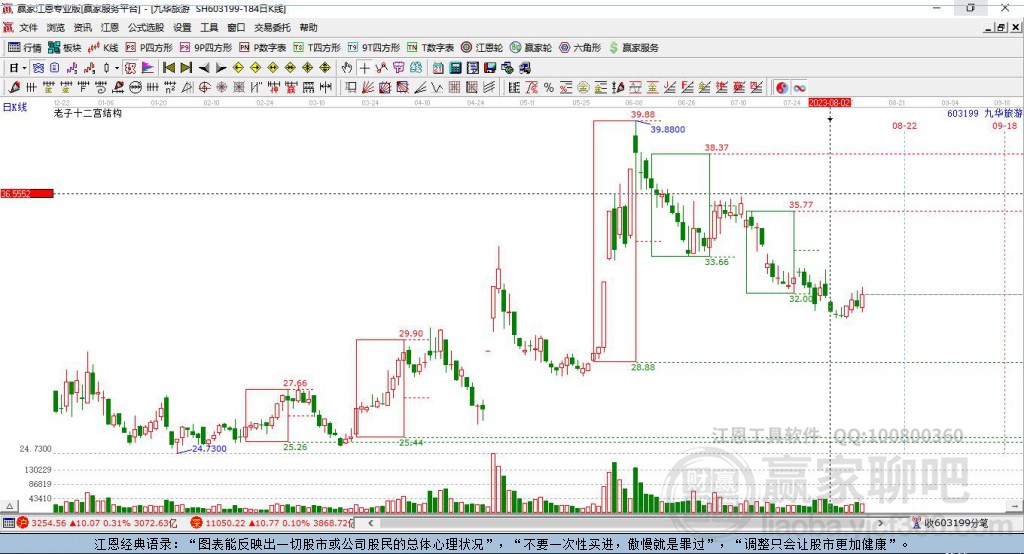Restore the inner child window

pos(1001,27)
